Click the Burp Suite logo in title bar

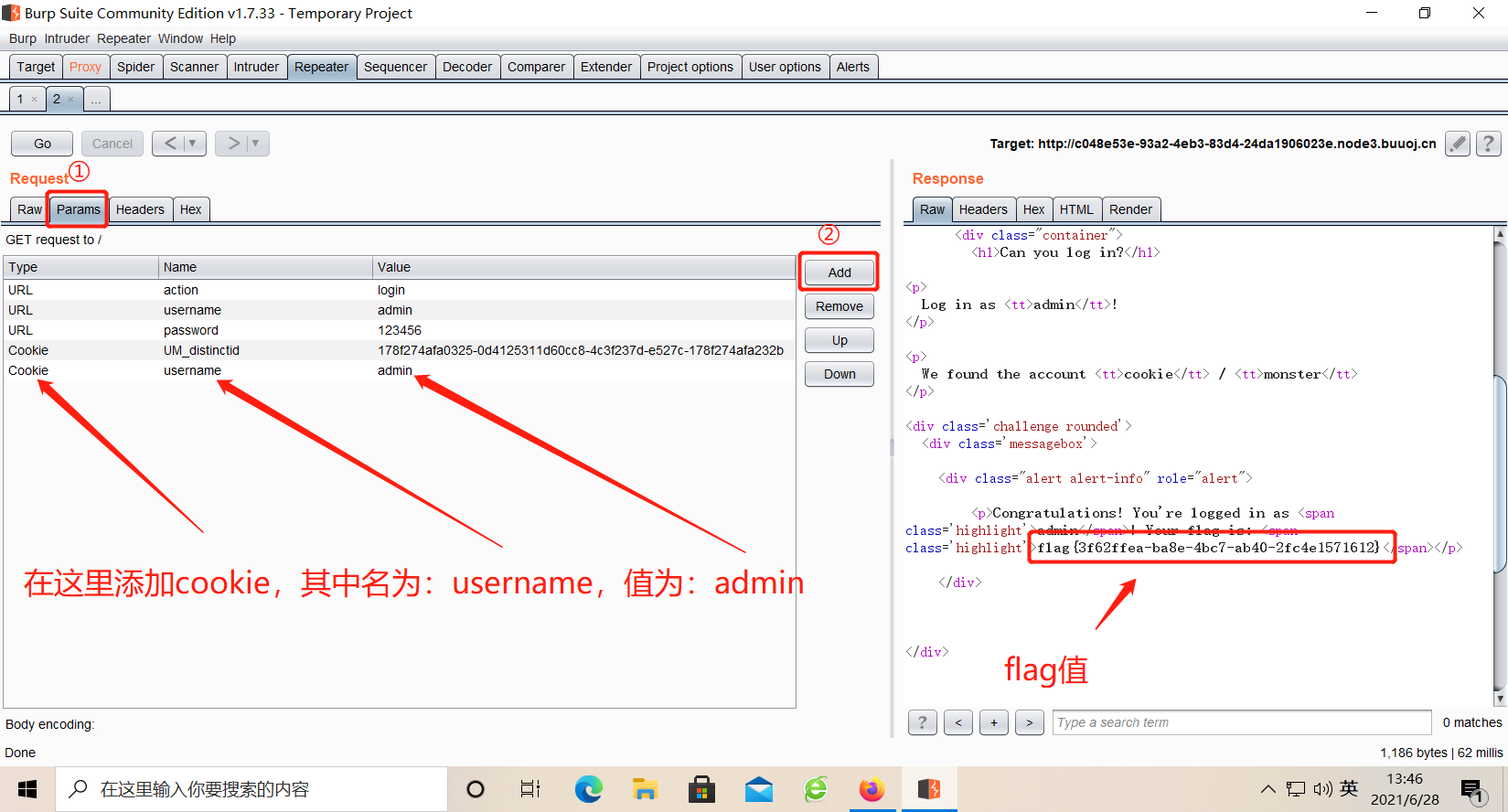point(11,13)
